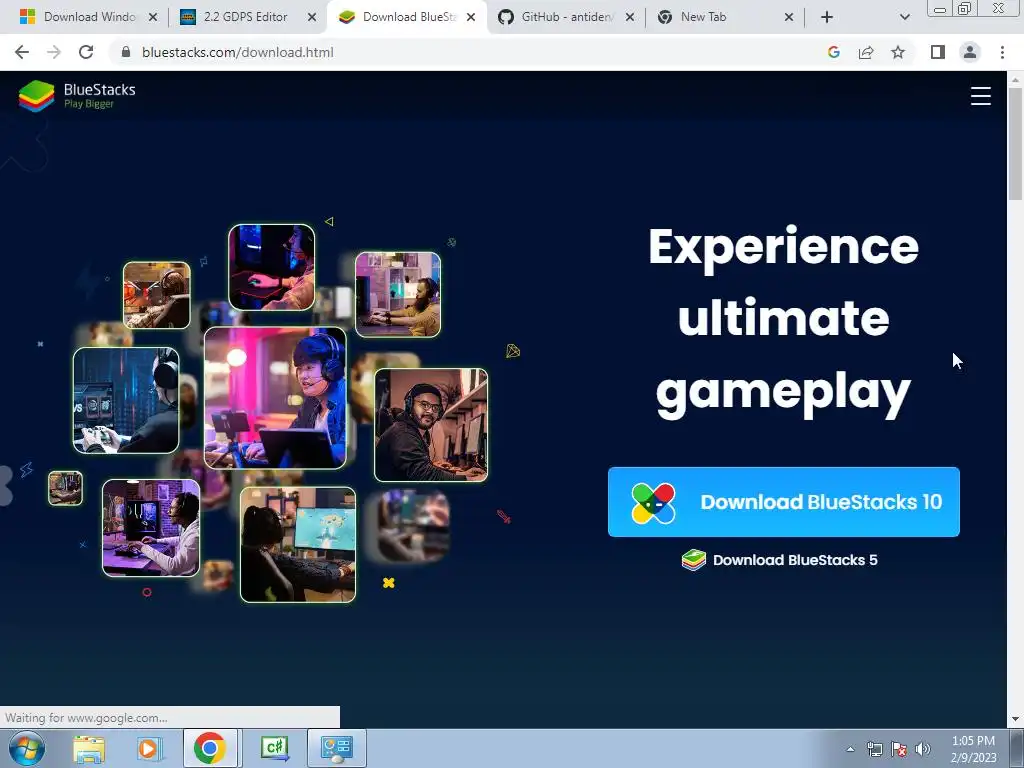Click the Download BlueStacks 5 link
Image resolution: width=1024 pixels, height=768 pixels.
(779, 560)
